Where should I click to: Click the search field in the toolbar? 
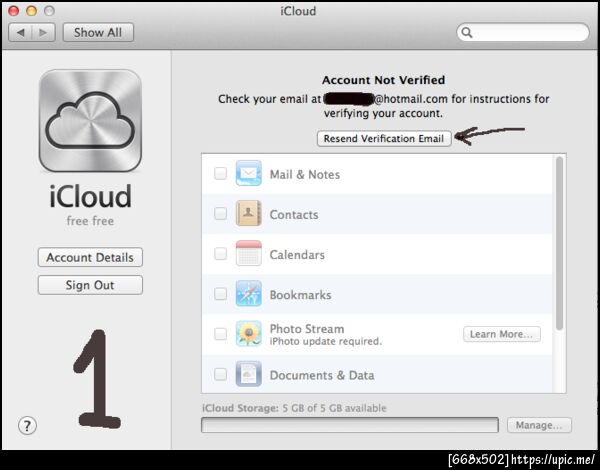tap(523, 33)
